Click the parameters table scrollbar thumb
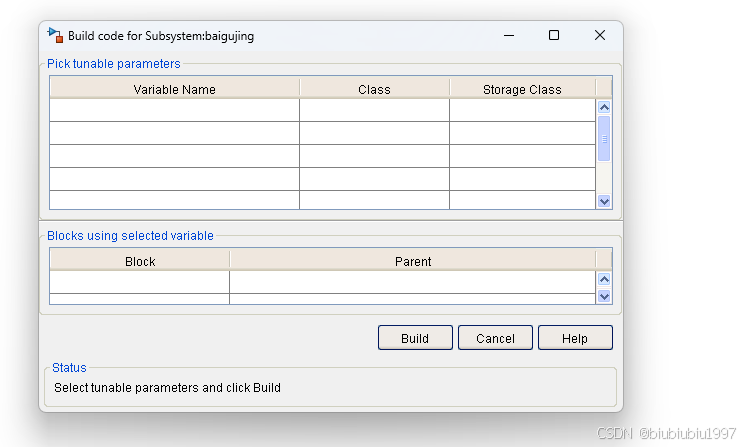The image size is (752, 447). [x=604, y=139]
